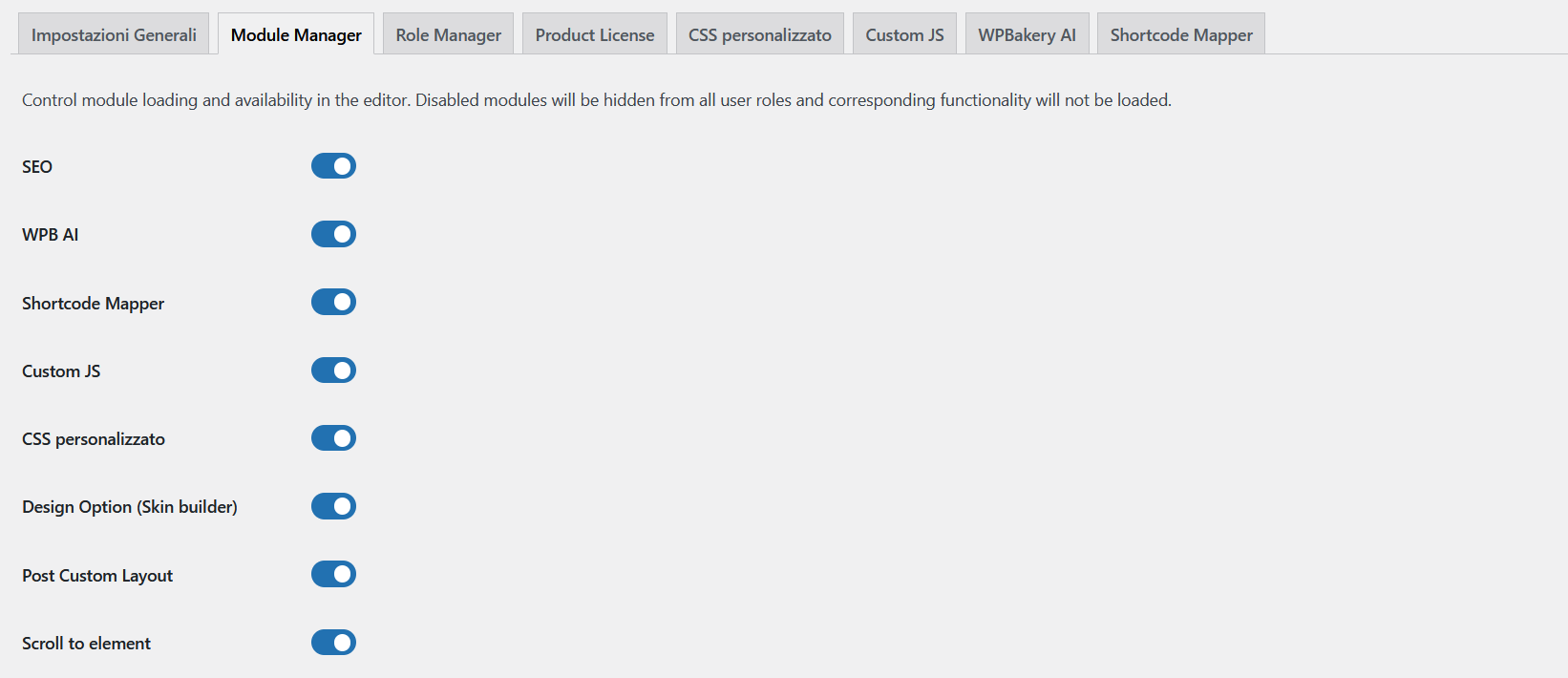Toggle the Shortcode Mapper module switch

click(333, 302)
